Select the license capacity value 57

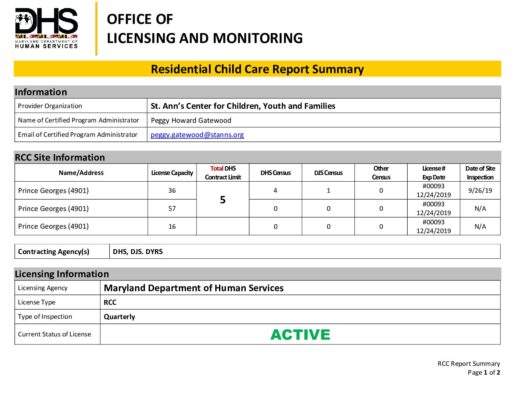[x=172, y=209]
